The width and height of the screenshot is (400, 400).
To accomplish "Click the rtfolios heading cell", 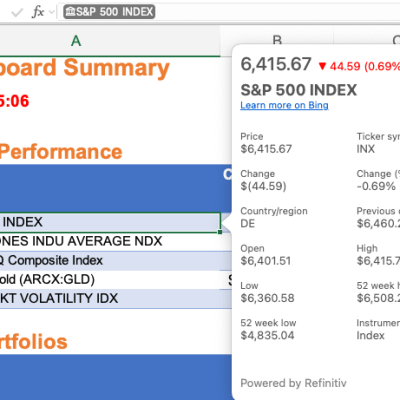I will pyautogui.click(x=34, y=342).
